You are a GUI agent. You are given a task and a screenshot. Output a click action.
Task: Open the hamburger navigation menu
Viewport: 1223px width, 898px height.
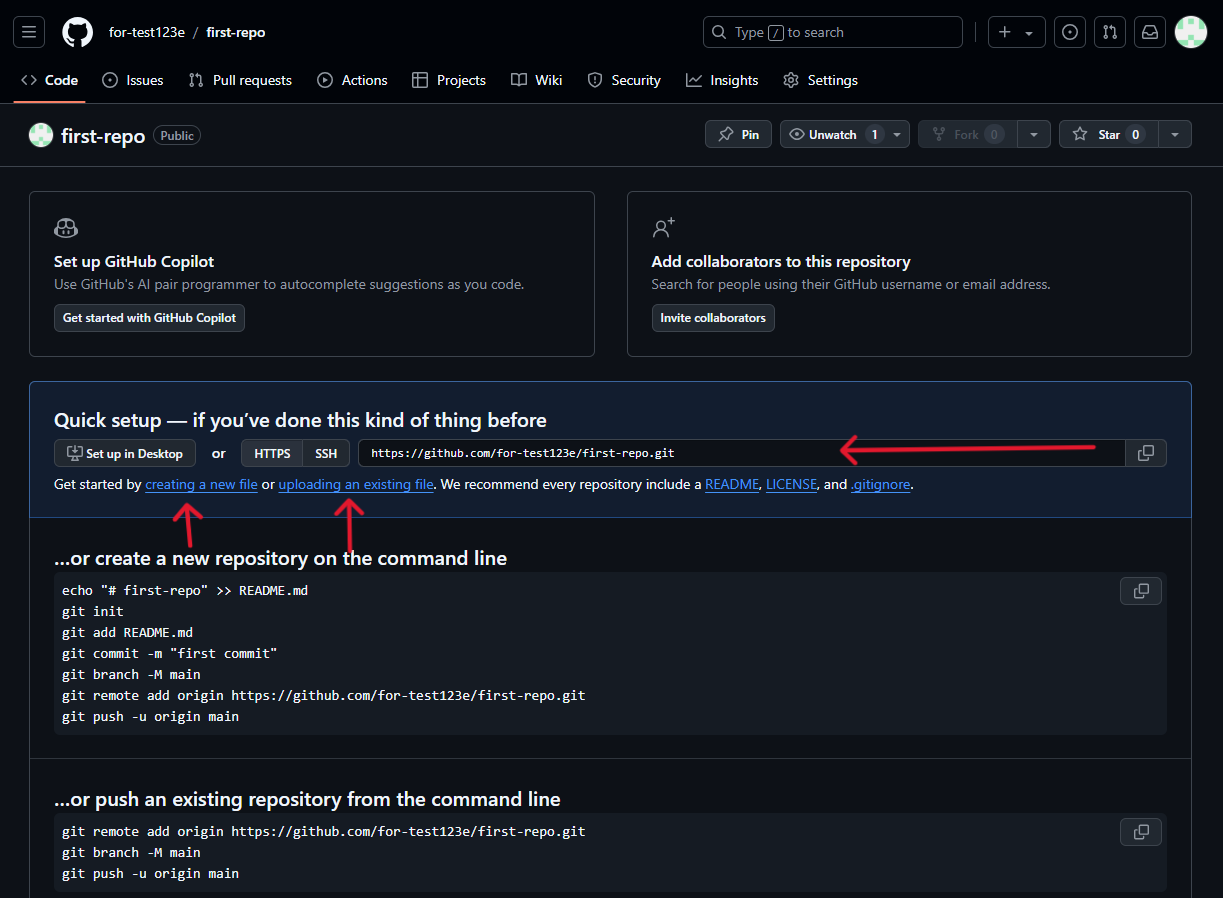[x=28, y=31]
